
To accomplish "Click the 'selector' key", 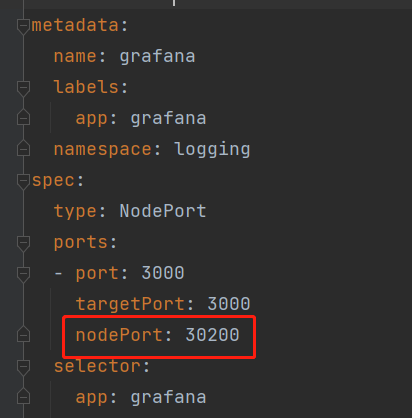I will 97,366.
